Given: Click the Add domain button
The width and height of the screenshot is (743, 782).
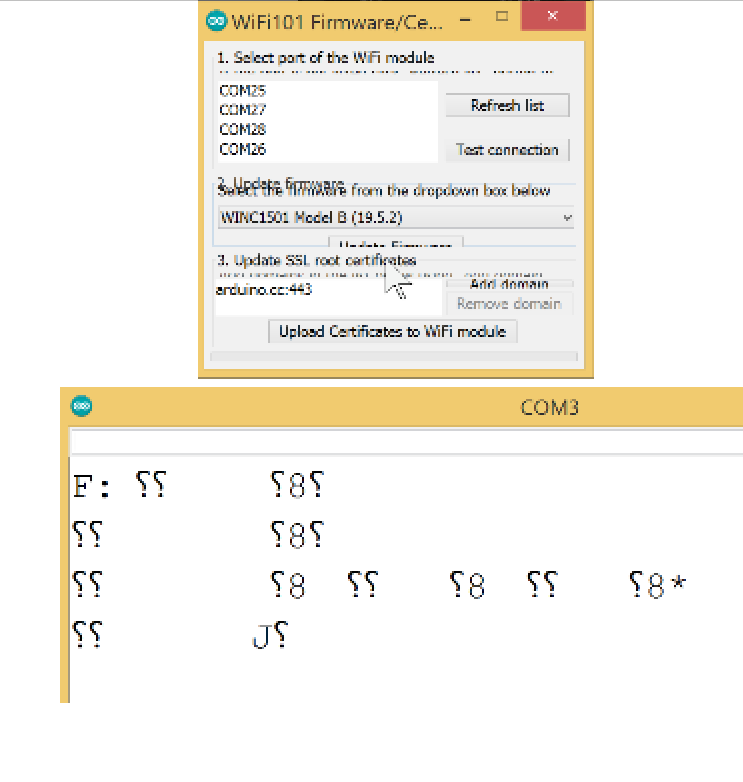Looking at the screenshot, I should click(x=509, y=284).
